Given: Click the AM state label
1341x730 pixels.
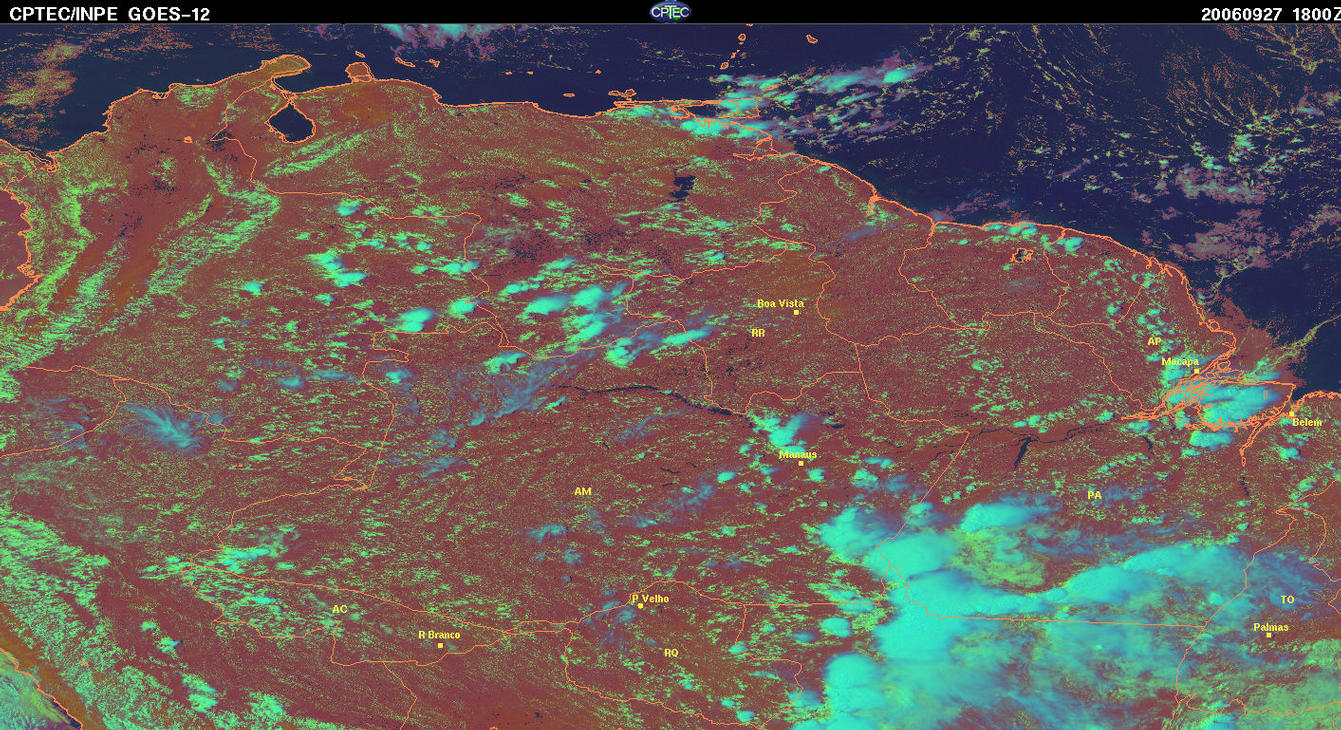Looking at the screenshot, I should [583, 492].
